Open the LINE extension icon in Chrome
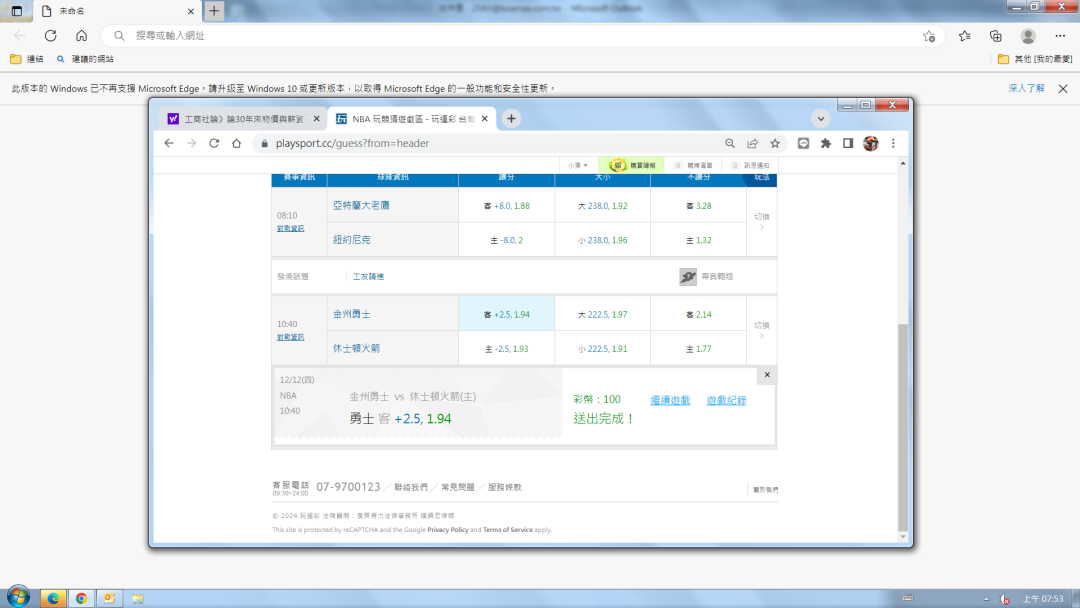 803,143
